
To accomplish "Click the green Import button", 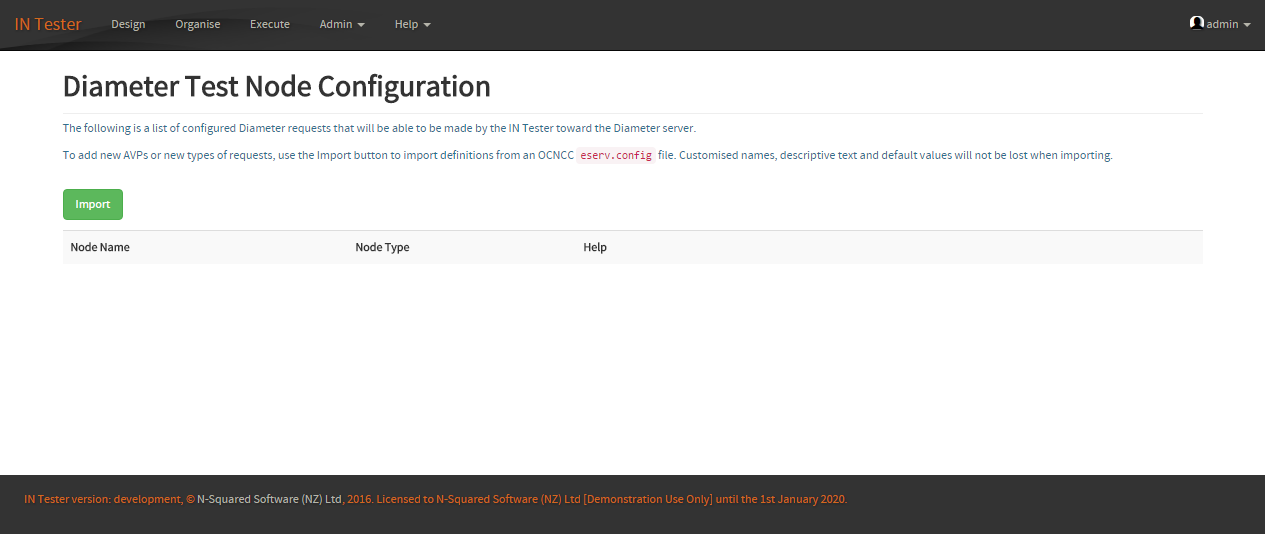I will coord(93,204).
